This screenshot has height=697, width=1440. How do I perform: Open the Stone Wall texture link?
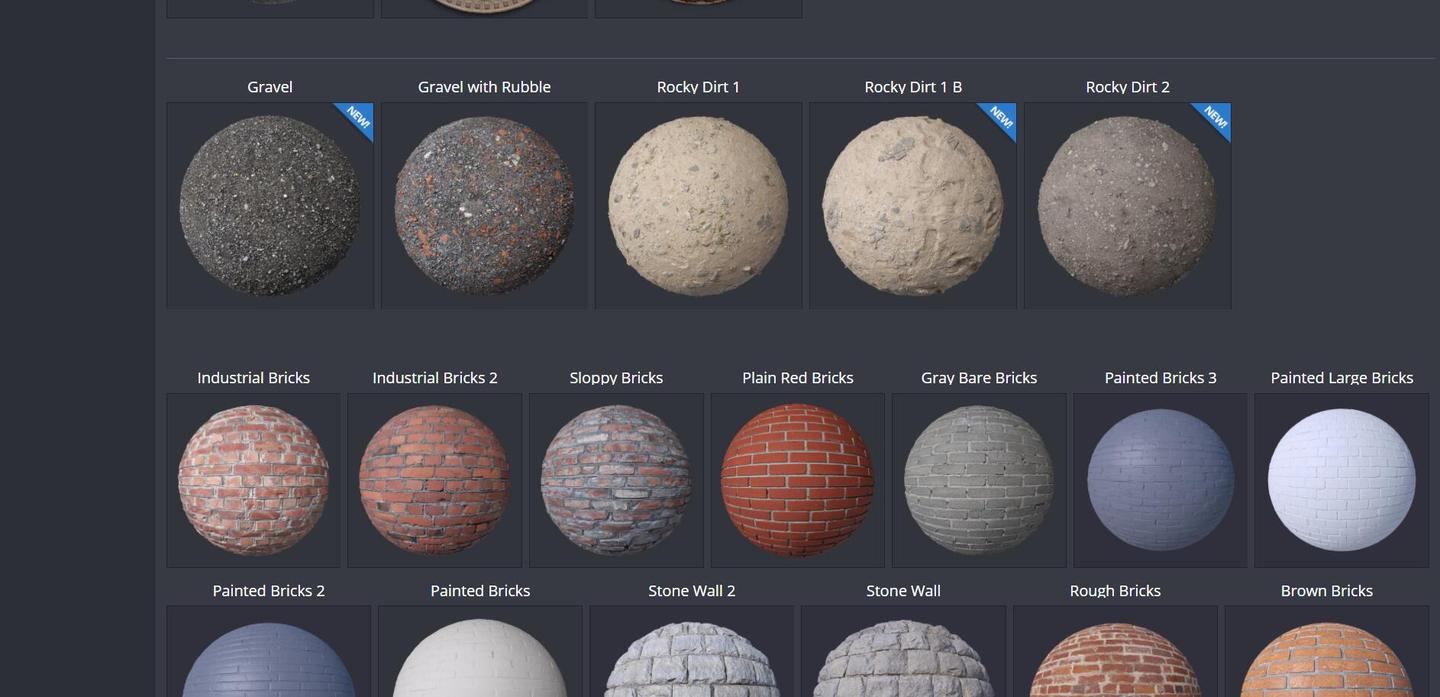click(903, 590)
